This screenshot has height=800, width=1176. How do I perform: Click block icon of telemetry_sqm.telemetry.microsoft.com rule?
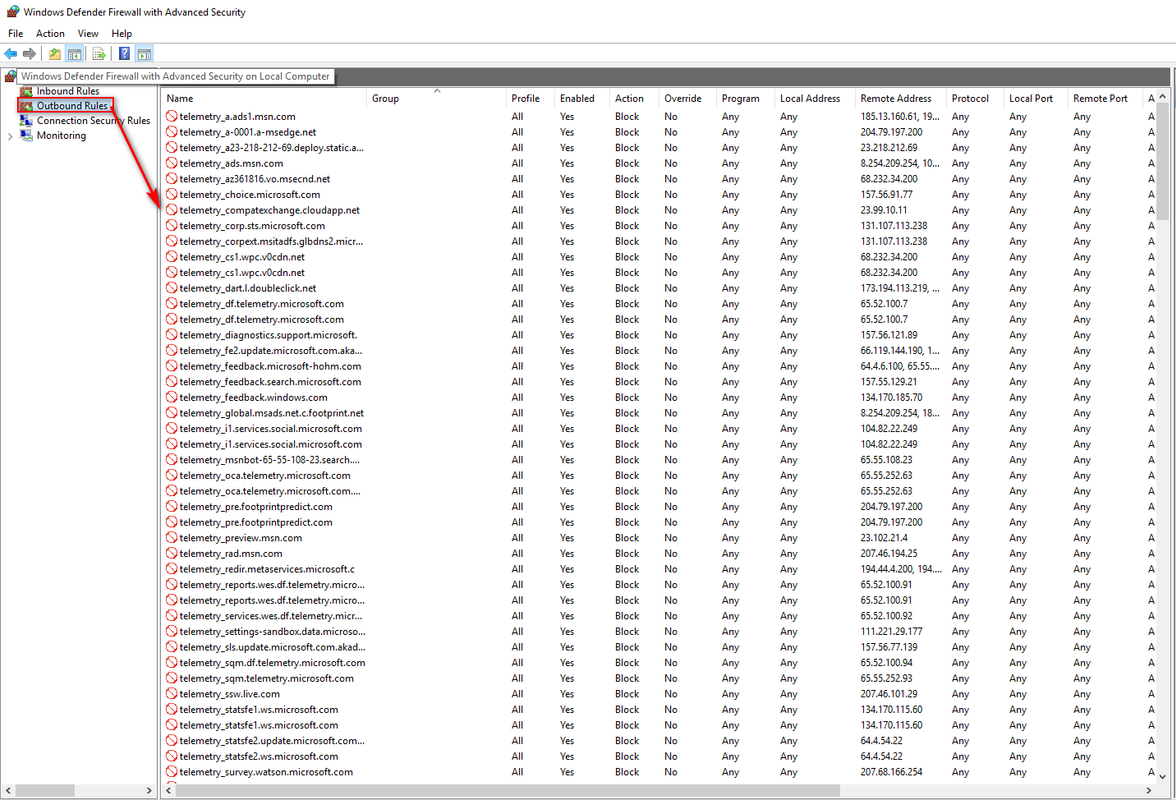[x=172, y=678]
